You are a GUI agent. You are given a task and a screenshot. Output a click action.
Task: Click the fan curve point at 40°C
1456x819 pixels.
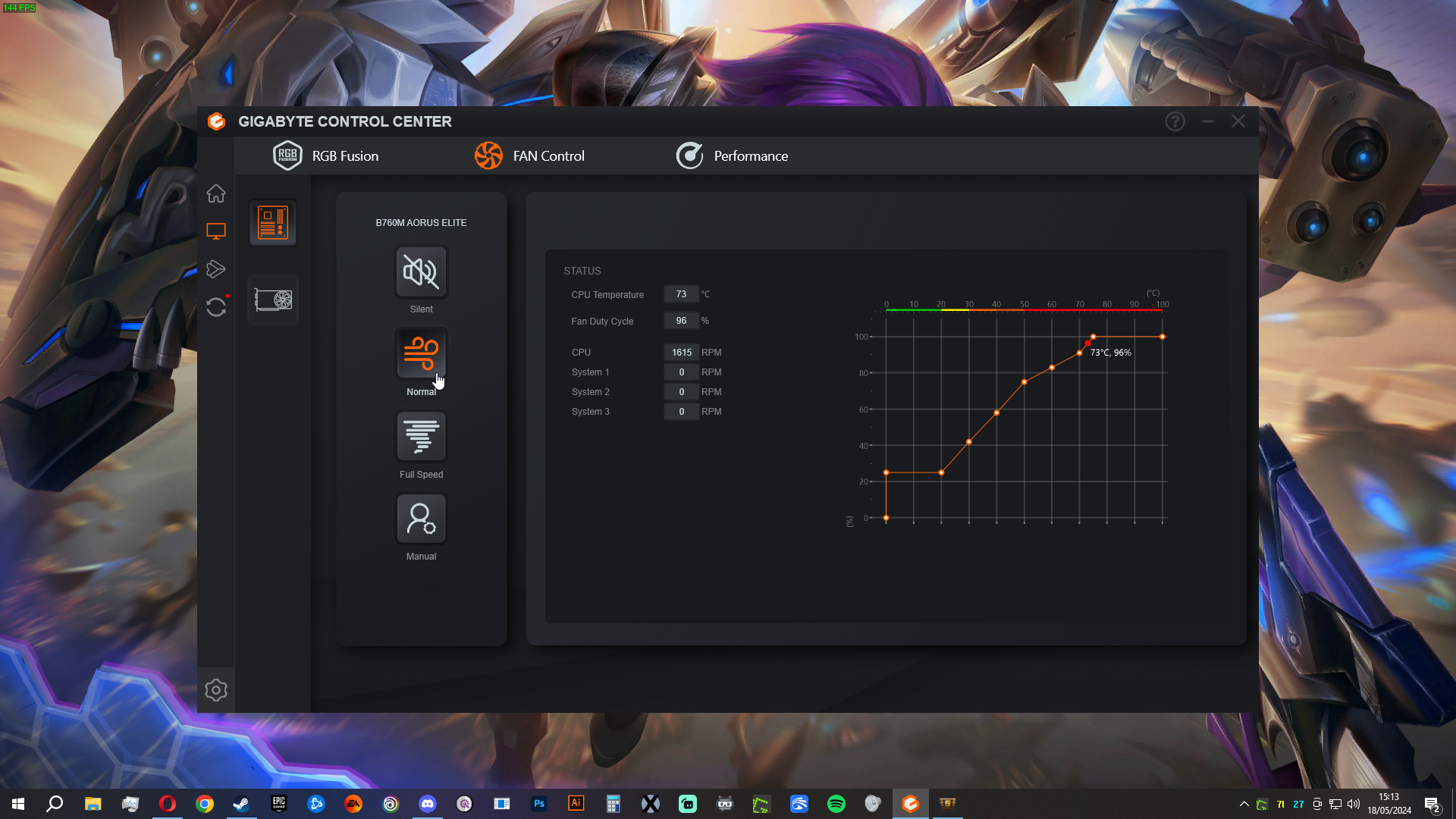pos(996,413)
